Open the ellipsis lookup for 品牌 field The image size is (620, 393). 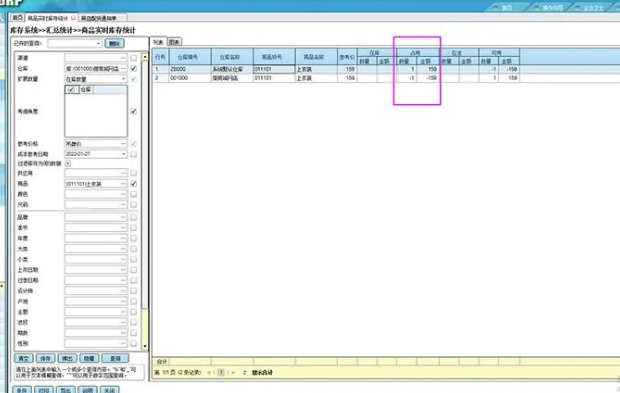pyautogui.click(x=123, y=217)
